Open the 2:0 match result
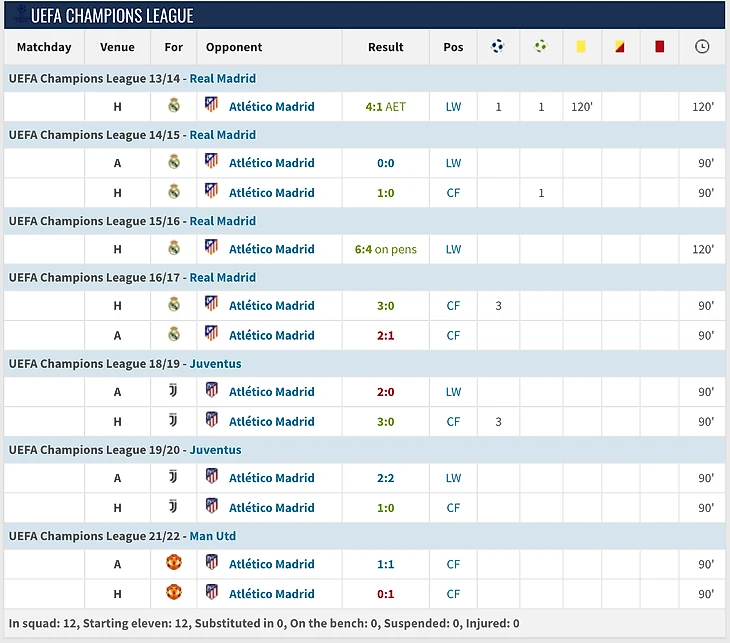The image size is (730, 643). click(385, 392)
